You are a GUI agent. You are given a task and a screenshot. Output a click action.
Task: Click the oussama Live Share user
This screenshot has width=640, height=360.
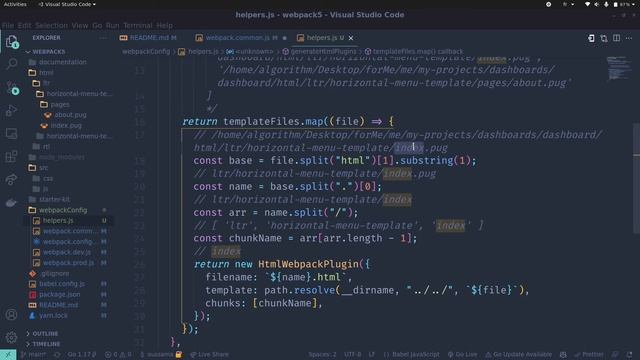click(160, 355)
